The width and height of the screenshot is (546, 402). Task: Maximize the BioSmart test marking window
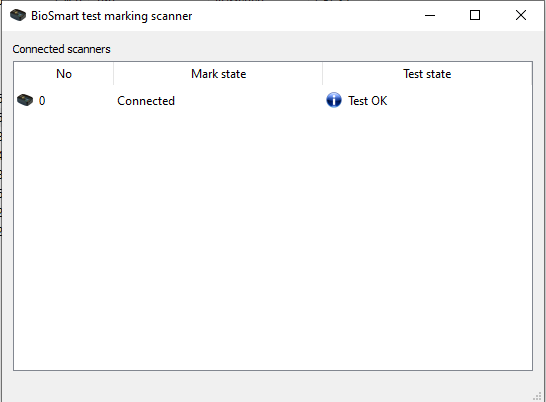(475, 15)
